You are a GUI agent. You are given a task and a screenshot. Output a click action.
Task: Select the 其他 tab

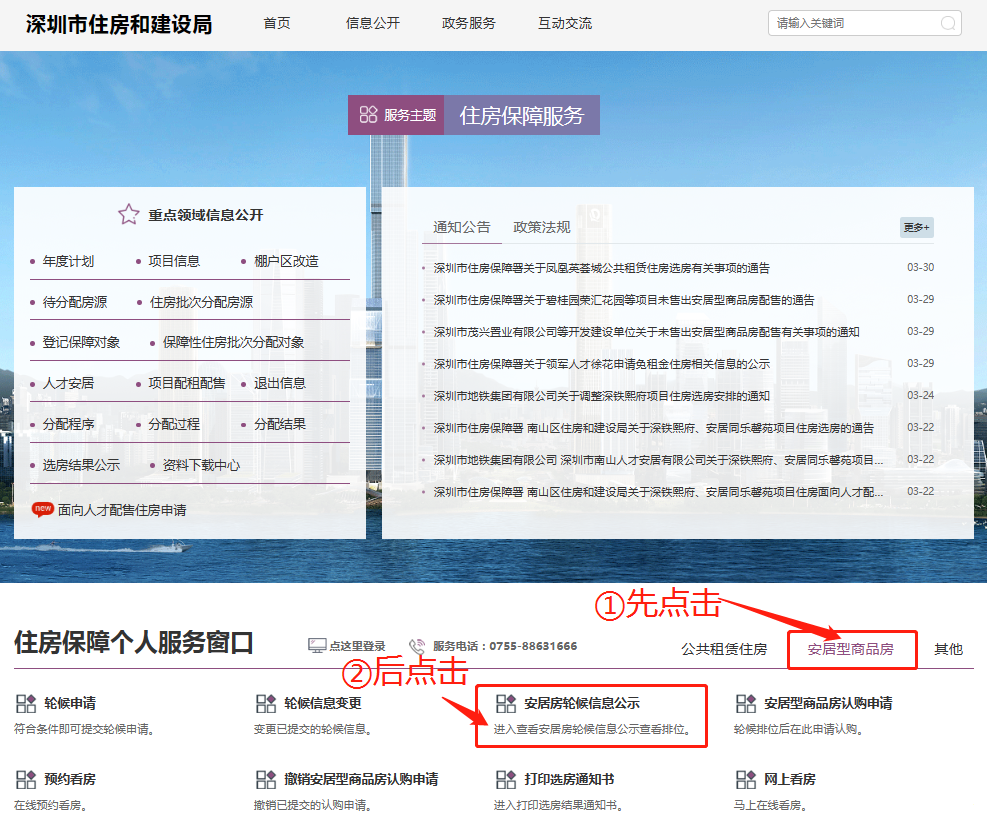[949, 649]
